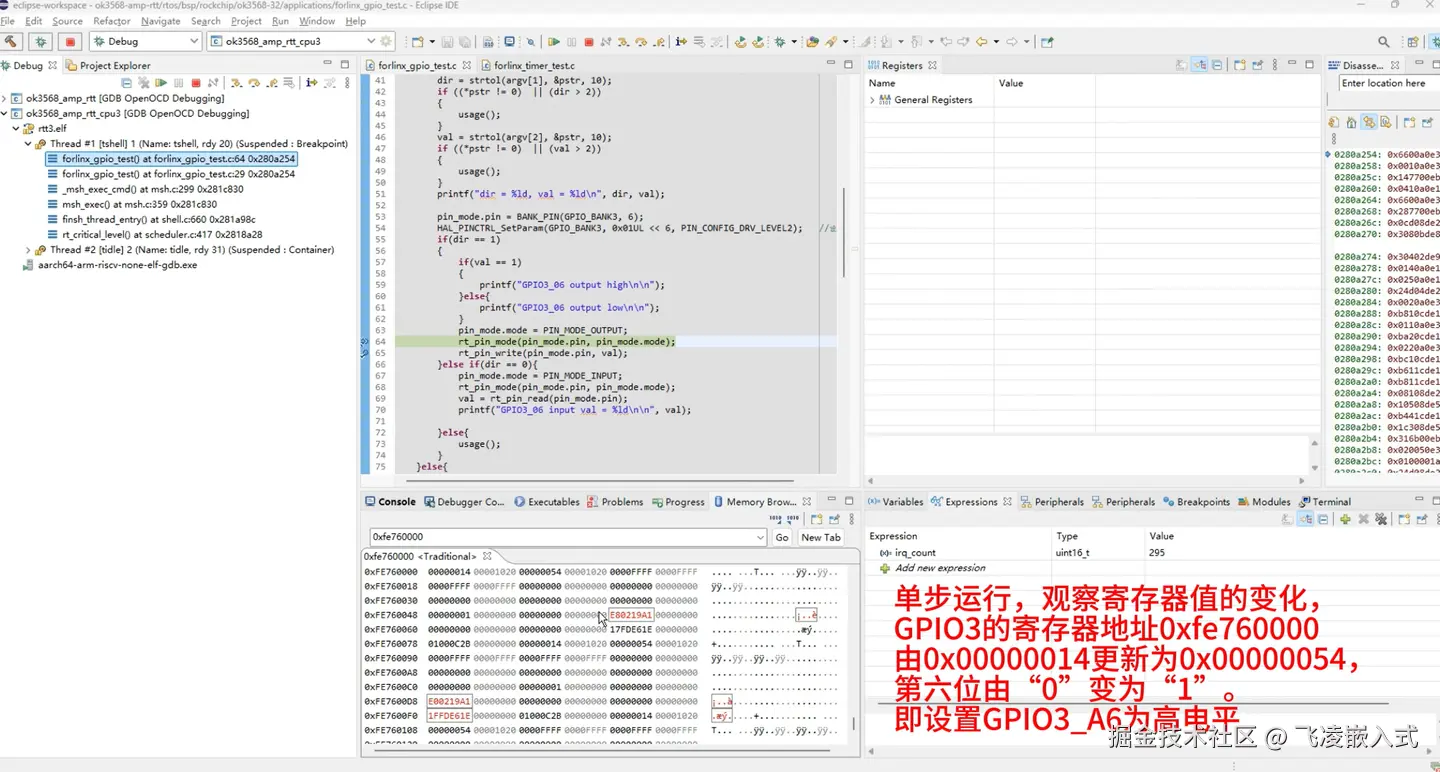Open Registers view menu (three dots)
The image size is (1440, 772).
[x=1275, y=65]
